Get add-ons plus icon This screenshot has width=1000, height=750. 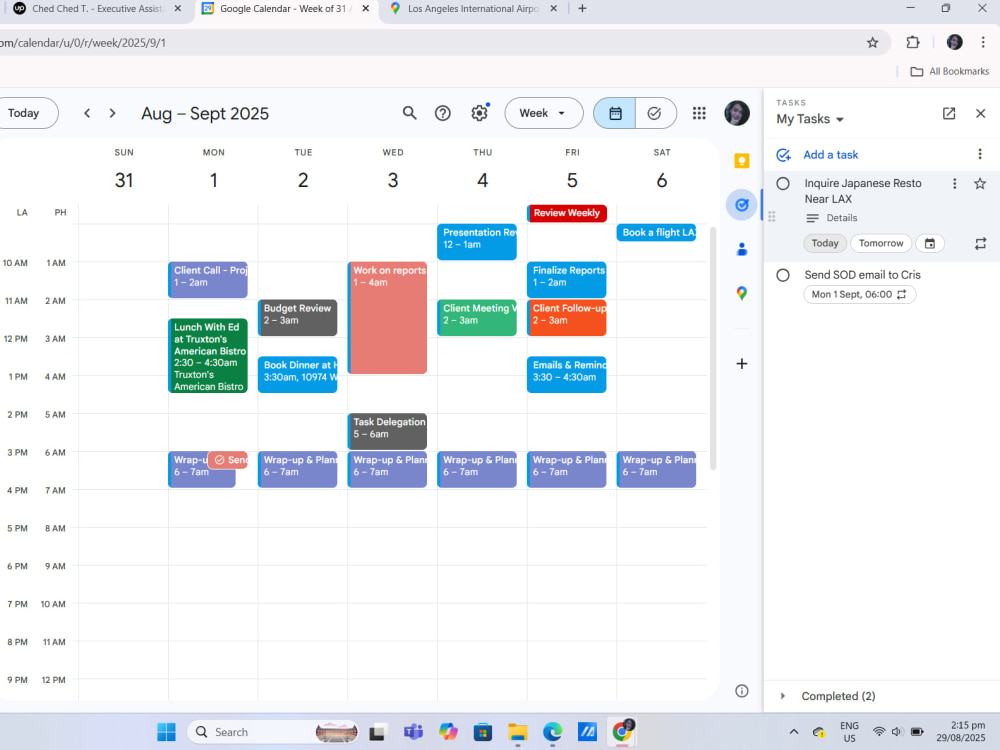(742, 364)
